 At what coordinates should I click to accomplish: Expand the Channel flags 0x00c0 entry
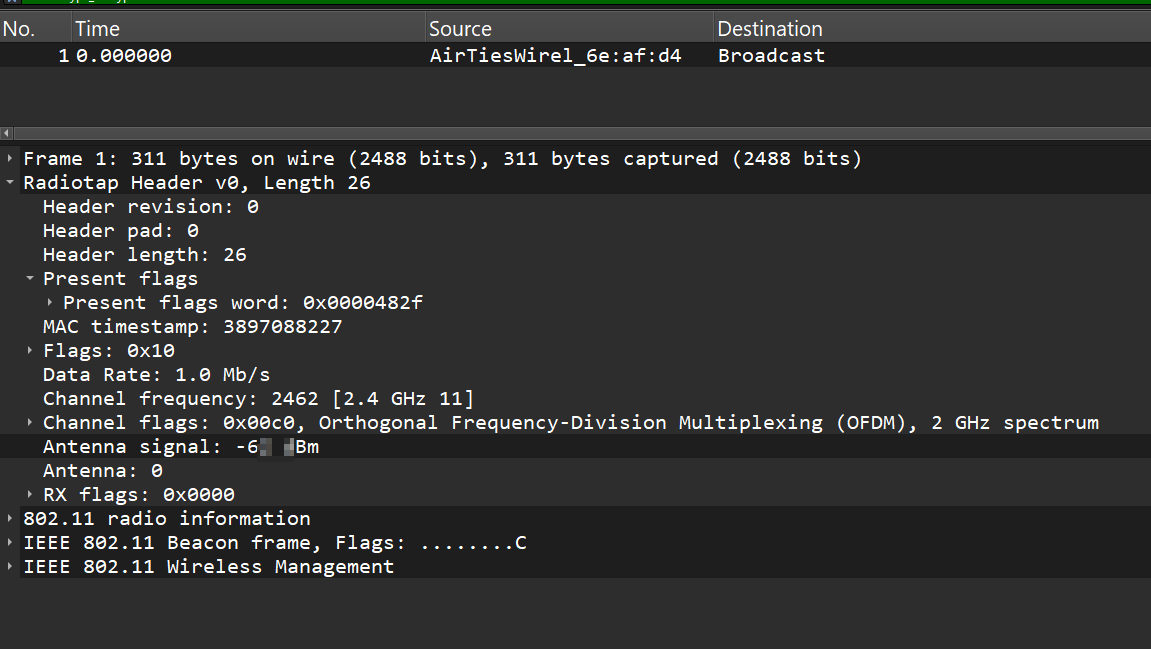(x=30, y=423)
